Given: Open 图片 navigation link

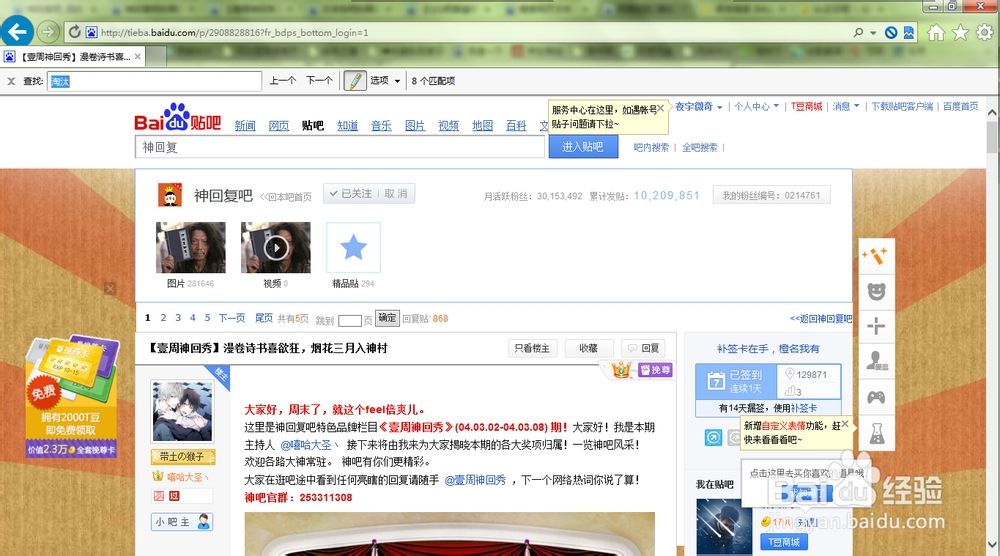Looking at the screenshot, I should point(415,126).
